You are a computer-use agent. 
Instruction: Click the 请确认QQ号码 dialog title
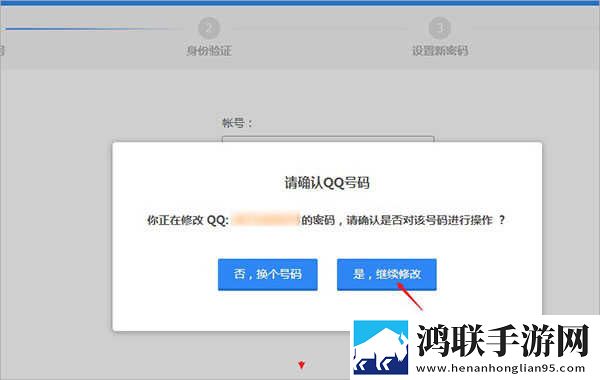pos(327,183)
